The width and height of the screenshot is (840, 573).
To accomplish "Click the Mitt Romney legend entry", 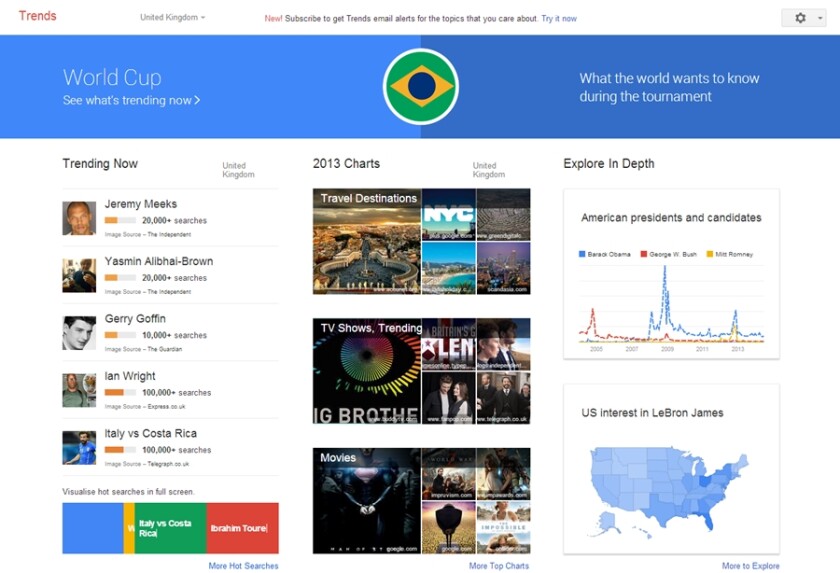I will click(730, 254).
